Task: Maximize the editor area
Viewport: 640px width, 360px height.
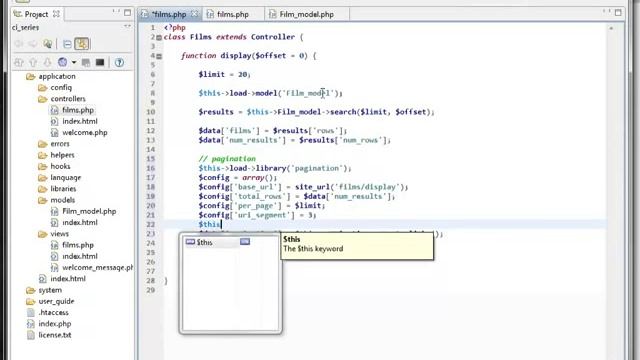Action: point(618,13)
